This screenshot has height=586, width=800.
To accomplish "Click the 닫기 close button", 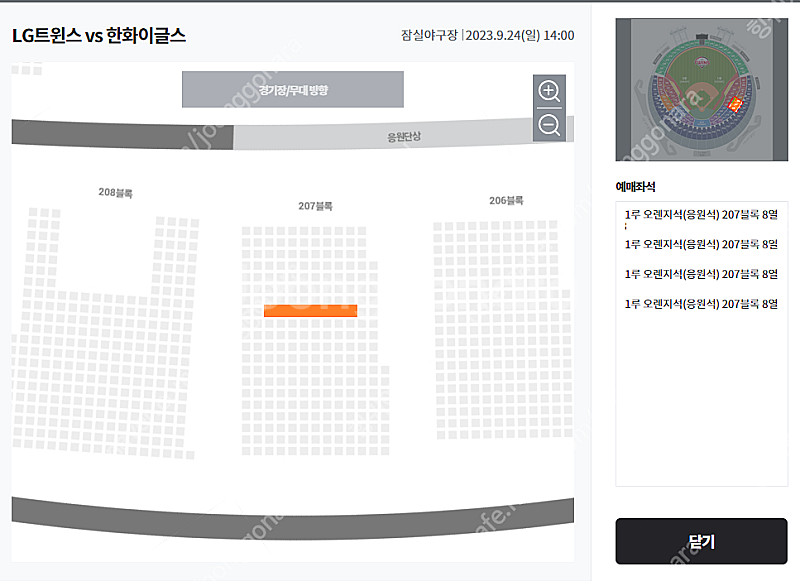I will click(x=701, y=541).
